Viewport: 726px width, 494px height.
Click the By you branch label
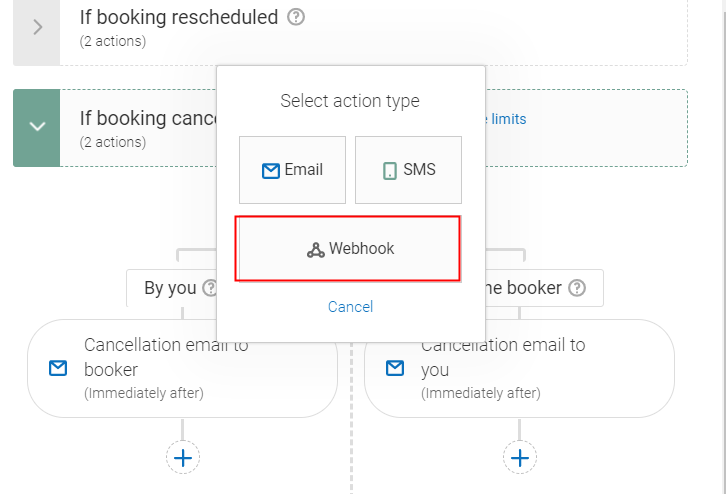tap(170, 288)
